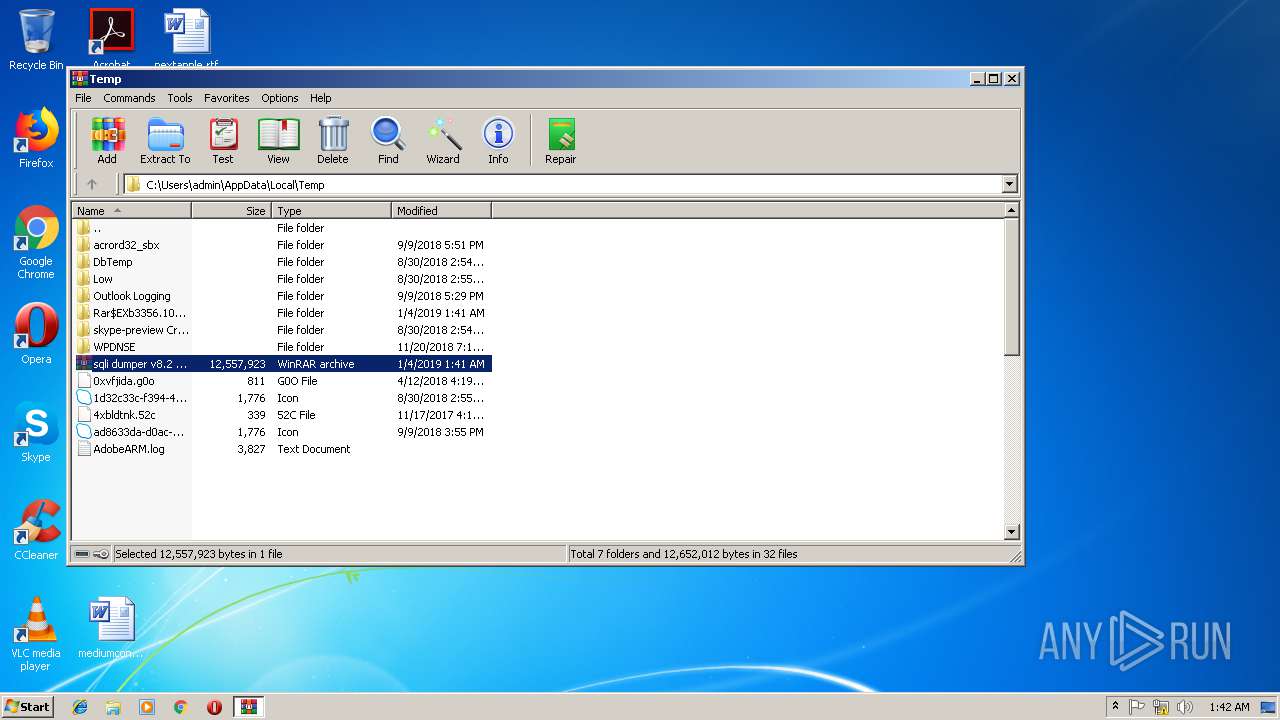Launch CCleaner desktop shortcut

point(36,530)
